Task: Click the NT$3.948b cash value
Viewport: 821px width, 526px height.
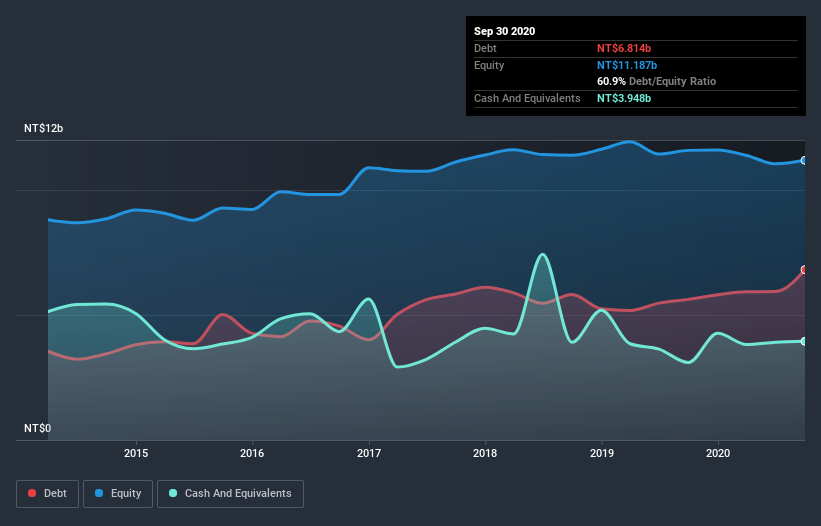Action: point(624,98)
